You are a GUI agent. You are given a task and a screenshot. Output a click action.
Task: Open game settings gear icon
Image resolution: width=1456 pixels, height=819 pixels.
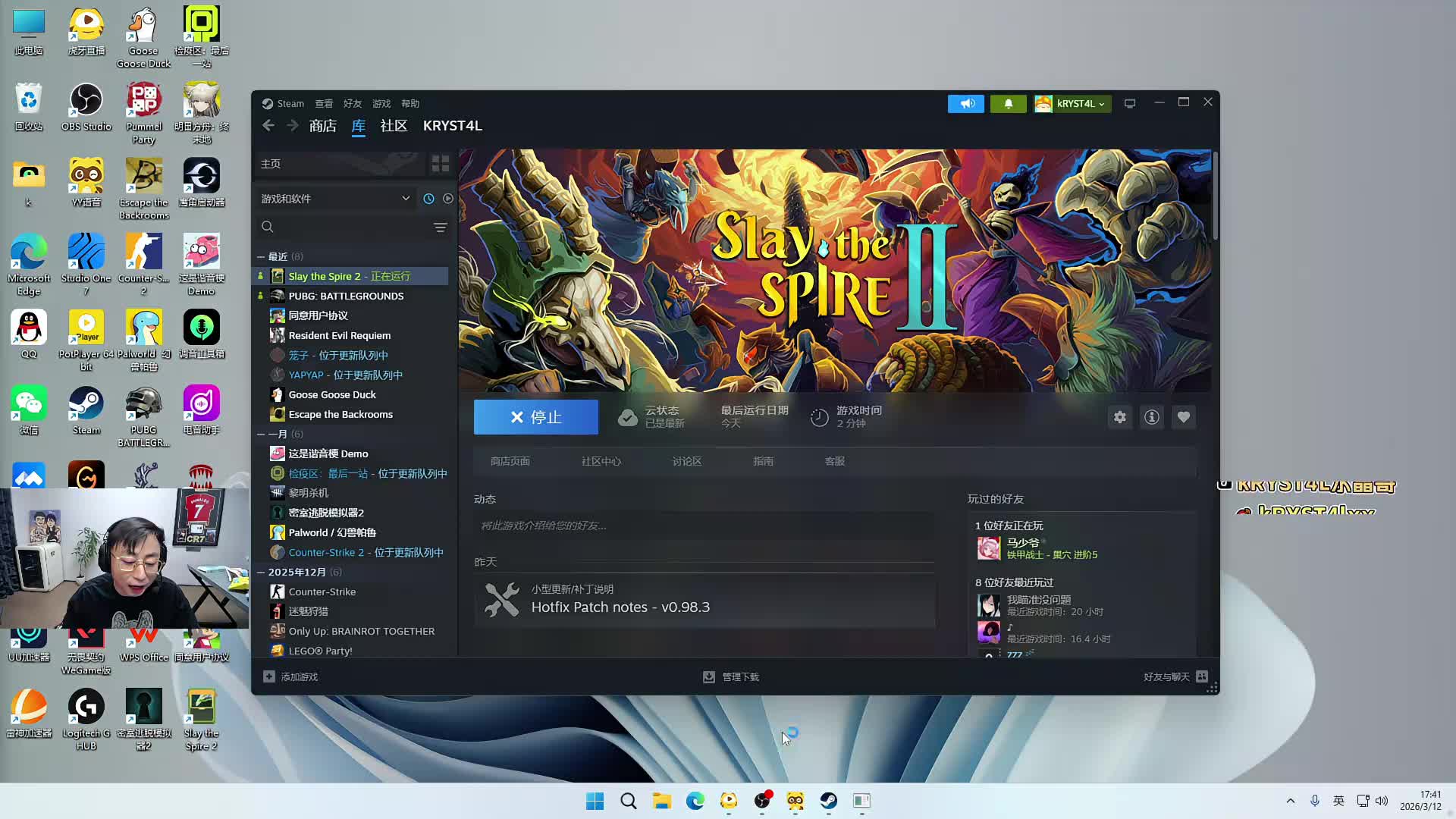[1119, 417]
